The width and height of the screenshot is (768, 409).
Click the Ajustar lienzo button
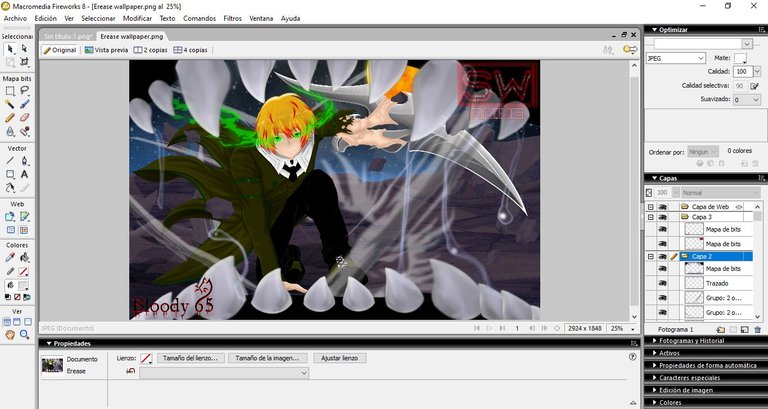(339, 358)
